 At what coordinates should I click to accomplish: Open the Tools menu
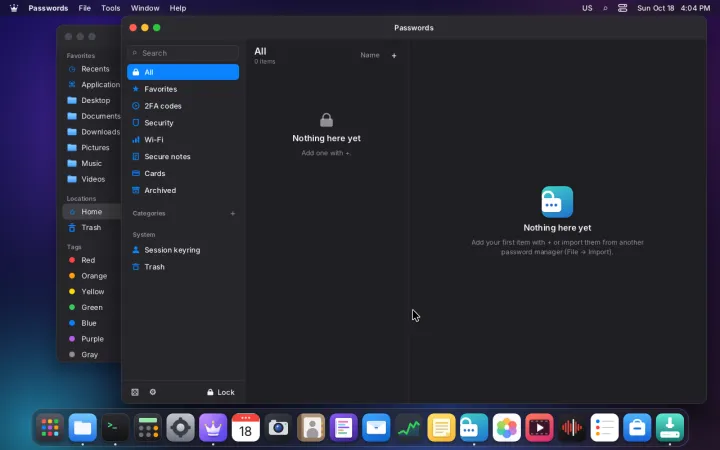coord(111,8)
